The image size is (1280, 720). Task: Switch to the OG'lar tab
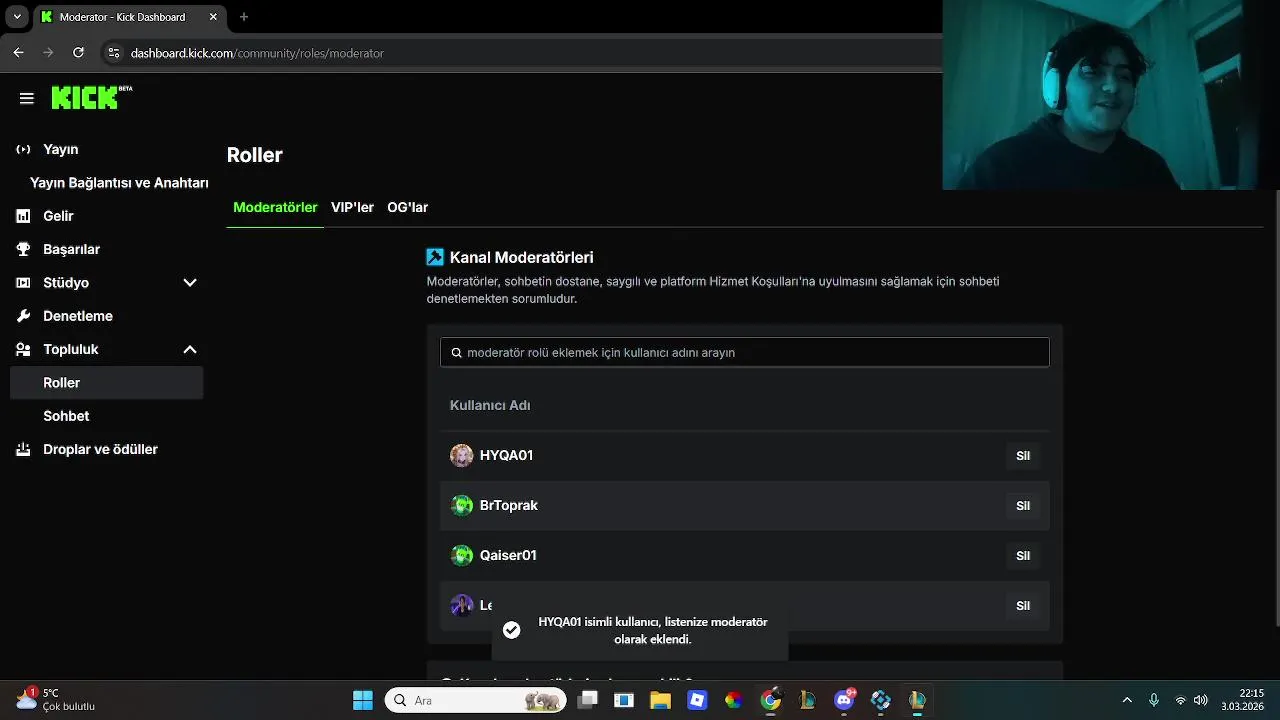[x=407, y=207]
